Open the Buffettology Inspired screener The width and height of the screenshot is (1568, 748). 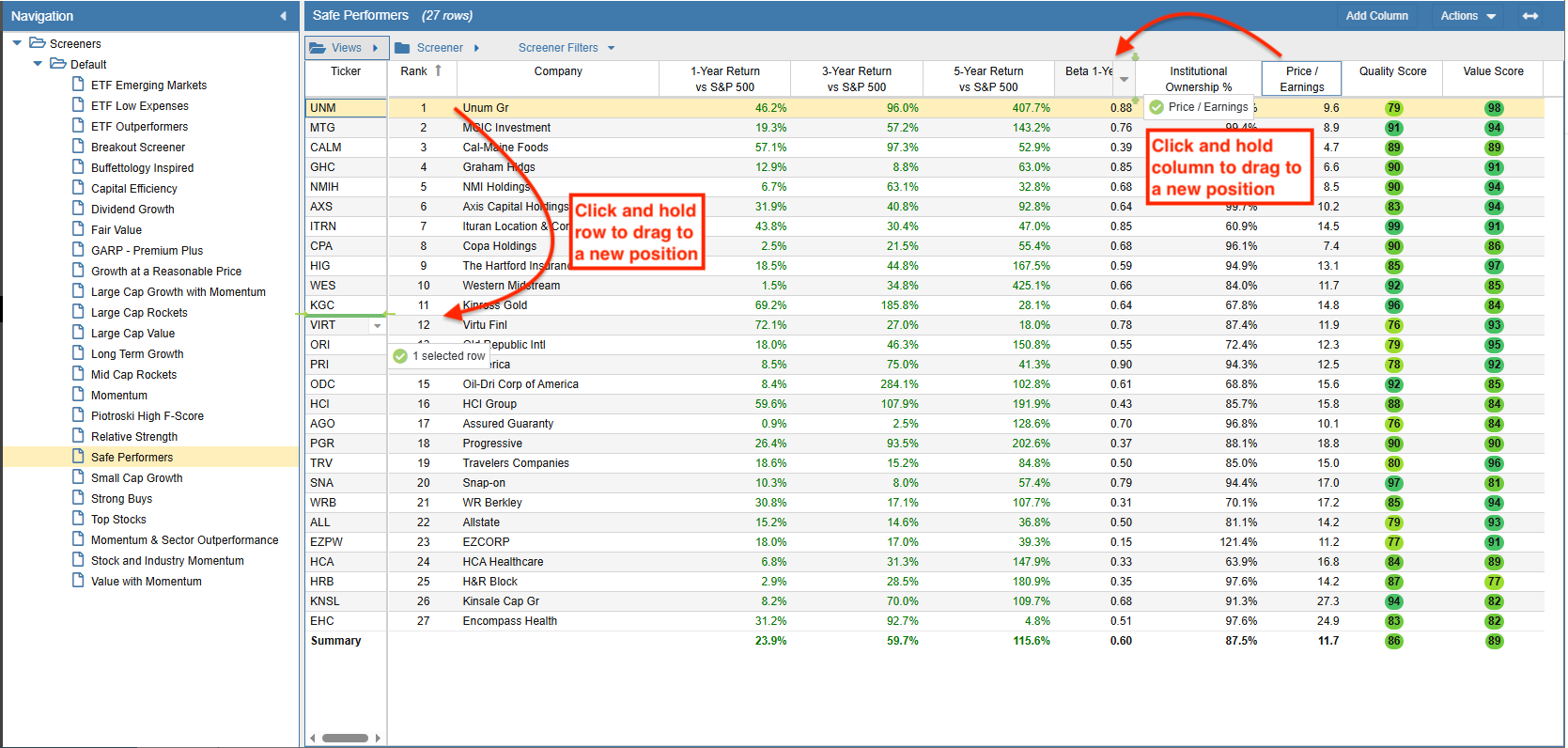point(142,168)
